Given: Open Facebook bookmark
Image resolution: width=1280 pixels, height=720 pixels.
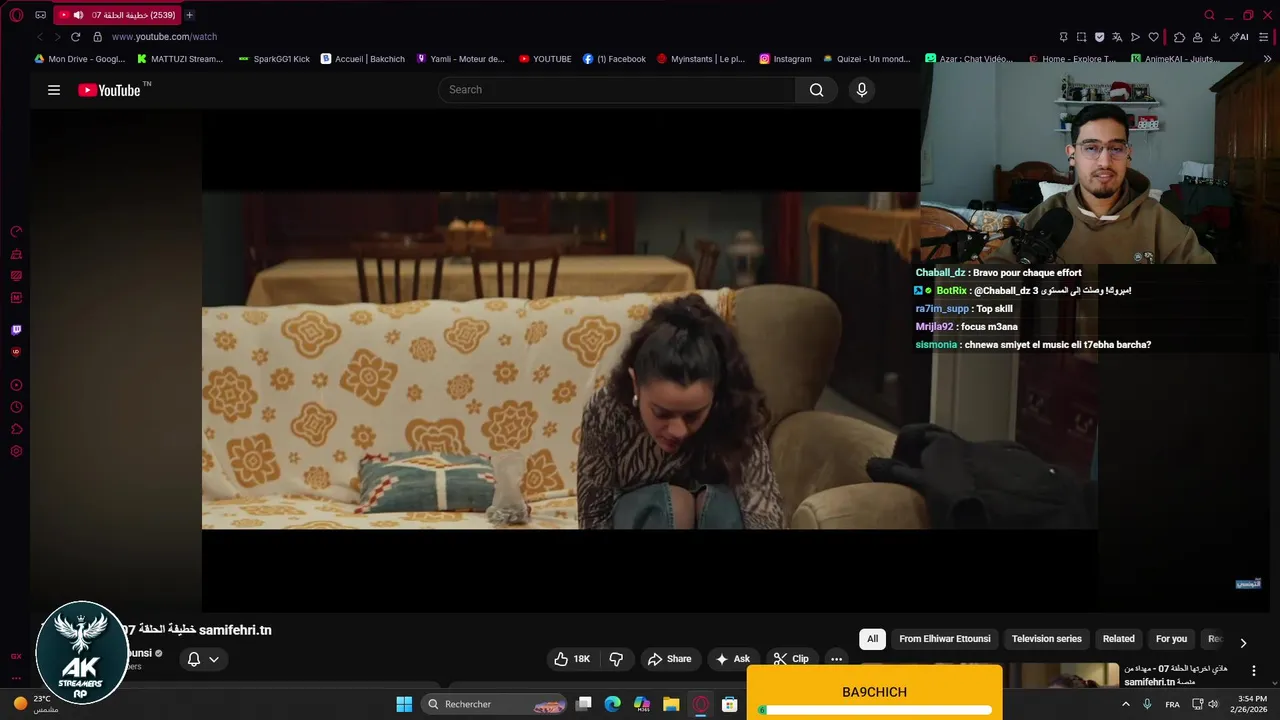Looking at the screenshot, I should pyautogui.click(x=614, y=59).
